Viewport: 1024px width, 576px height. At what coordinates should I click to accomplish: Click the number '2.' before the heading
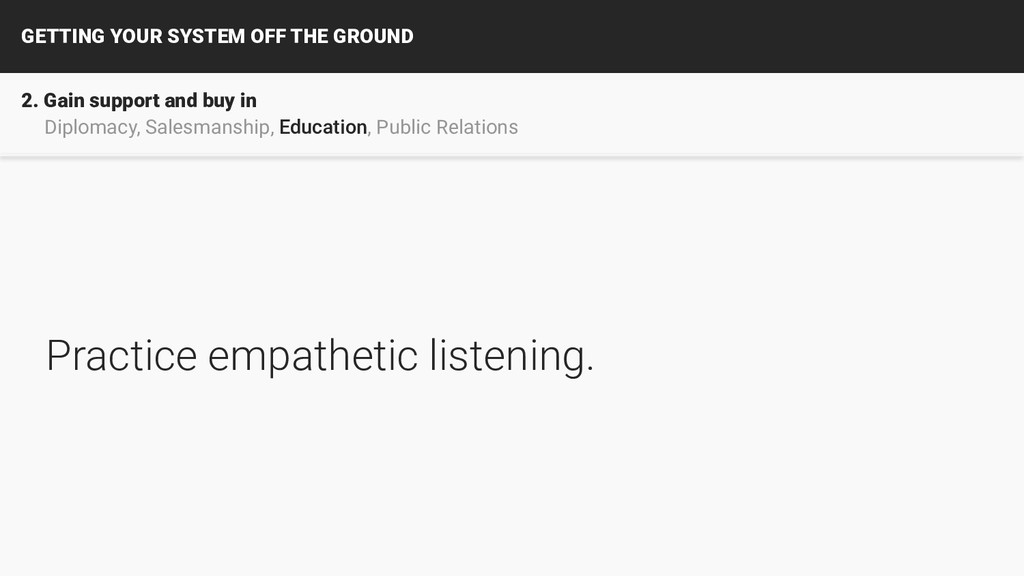(29, 101)
